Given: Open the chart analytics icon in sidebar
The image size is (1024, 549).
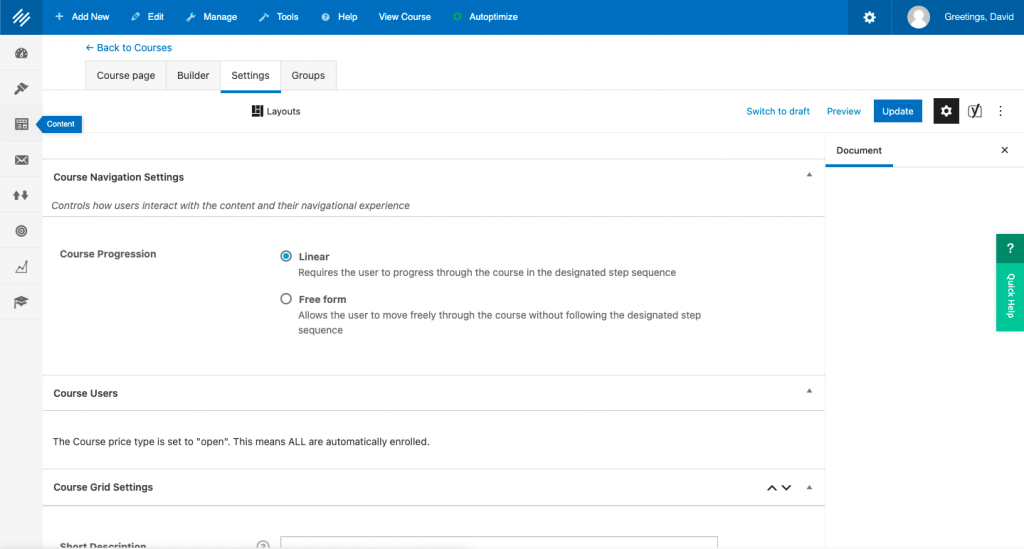Looking at the screenshot, I should tap(21, 267).
